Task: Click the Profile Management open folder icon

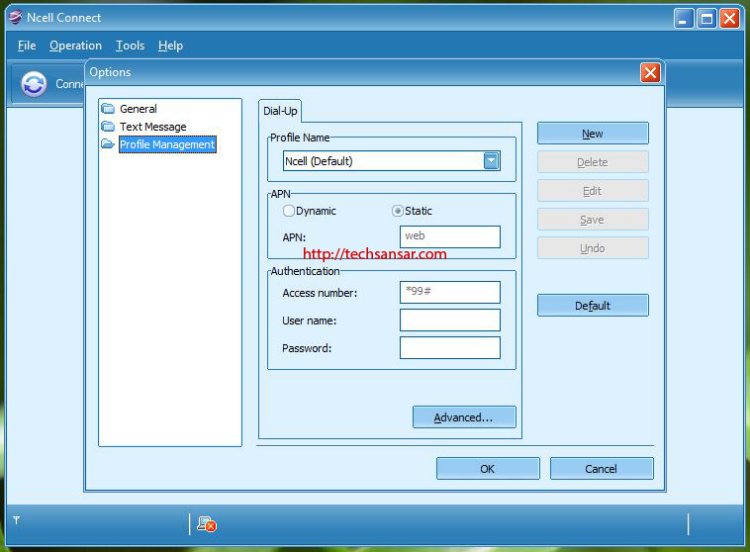Action: click(x=108, y=144)
